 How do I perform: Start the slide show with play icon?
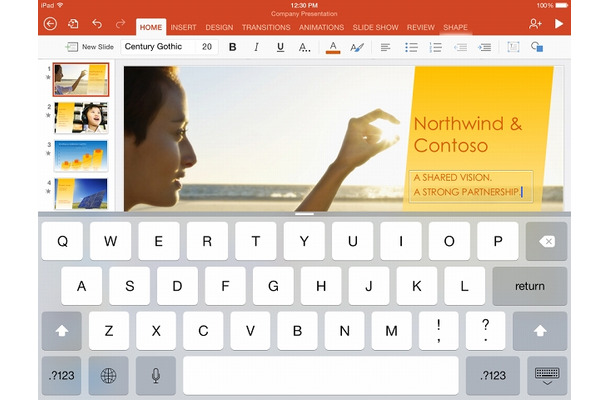tap(559, 24)
